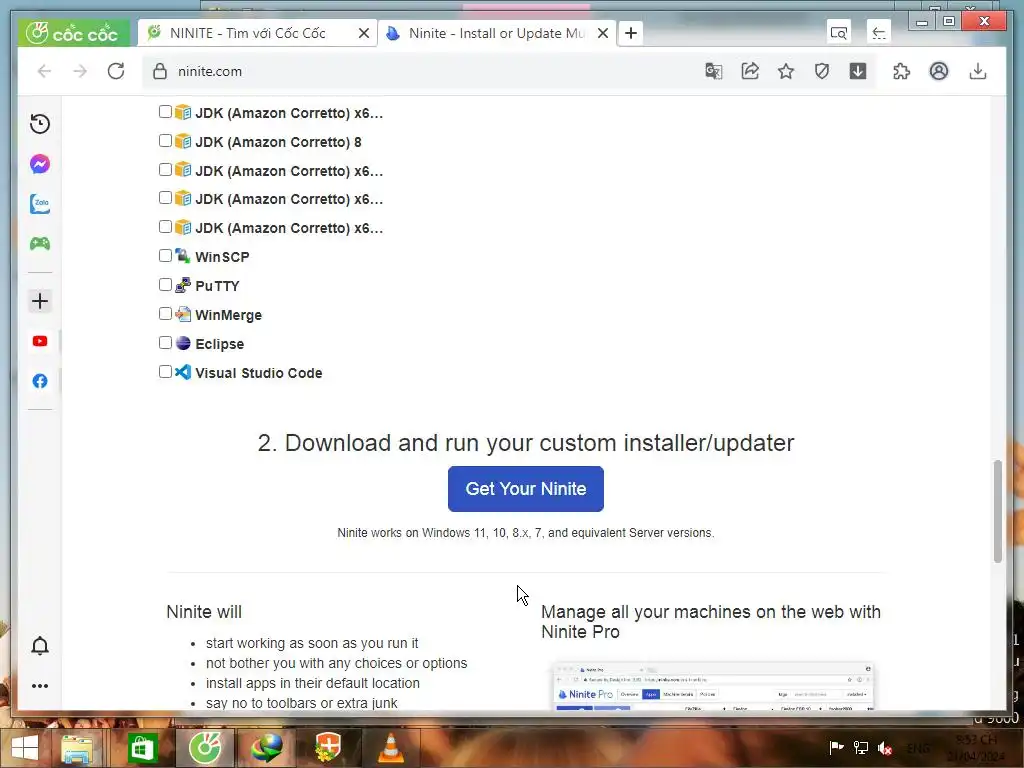
Task: Reload the ninite.com page
Action: 116,71
